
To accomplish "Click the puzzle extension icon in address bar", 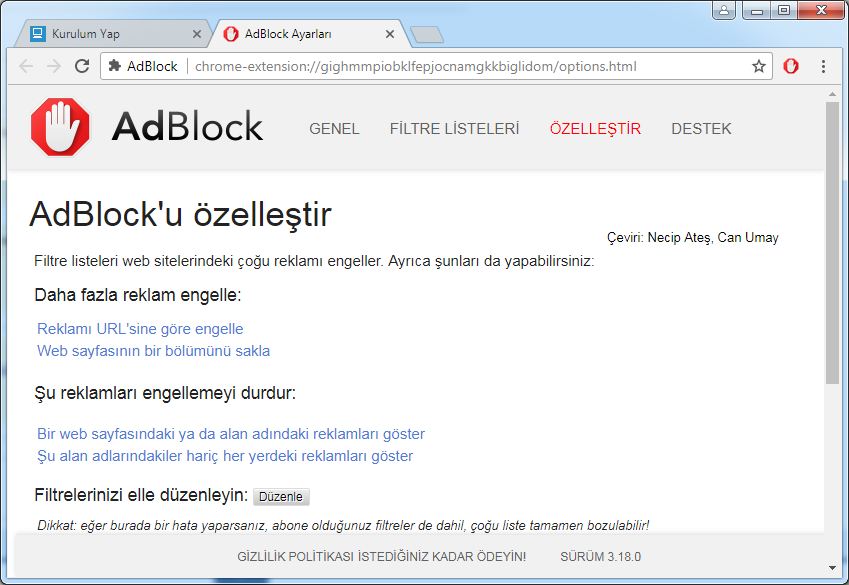I will (x=114, y=66).
